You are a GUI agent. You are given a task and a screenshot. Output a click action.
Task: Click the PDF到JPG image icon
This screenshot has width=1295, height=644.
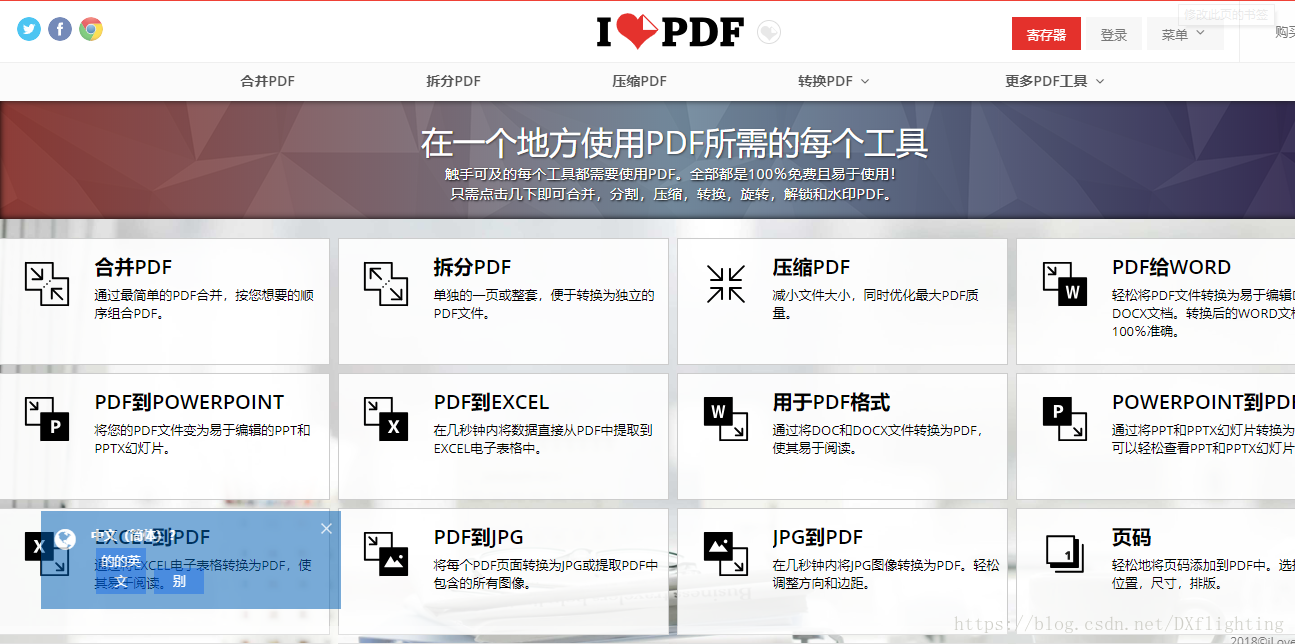(386, 553)
